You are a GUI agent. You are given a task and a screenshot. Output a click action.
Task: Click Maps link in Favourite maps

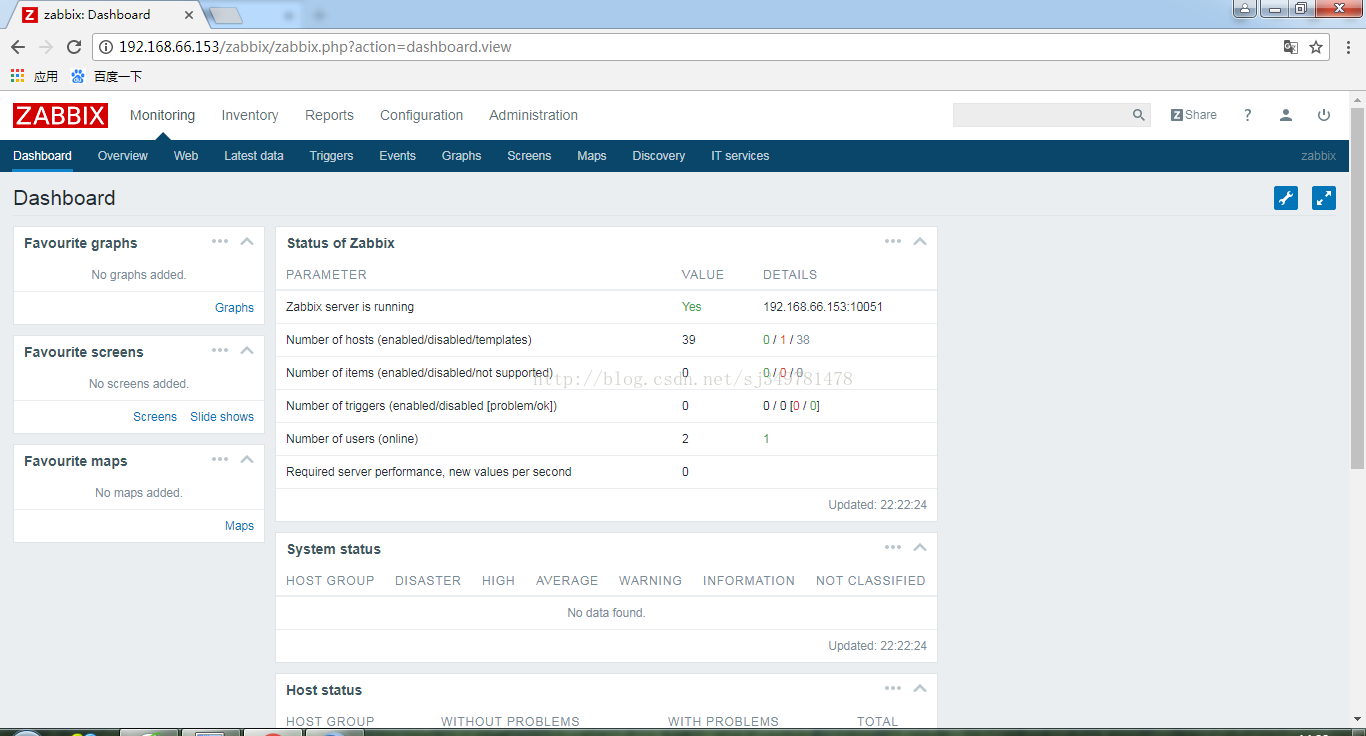(x=239, y=526)
